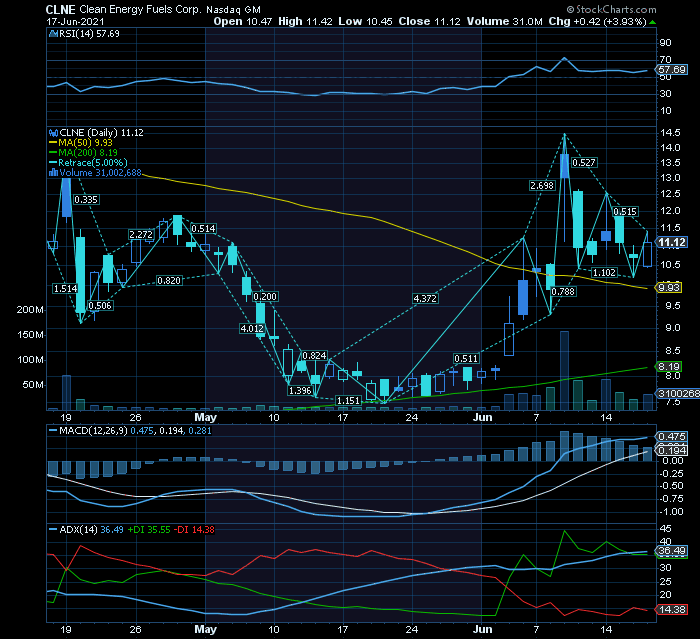Click the 36.49 ADX value tag
The image size is (700, 639).
pos(671,551)
